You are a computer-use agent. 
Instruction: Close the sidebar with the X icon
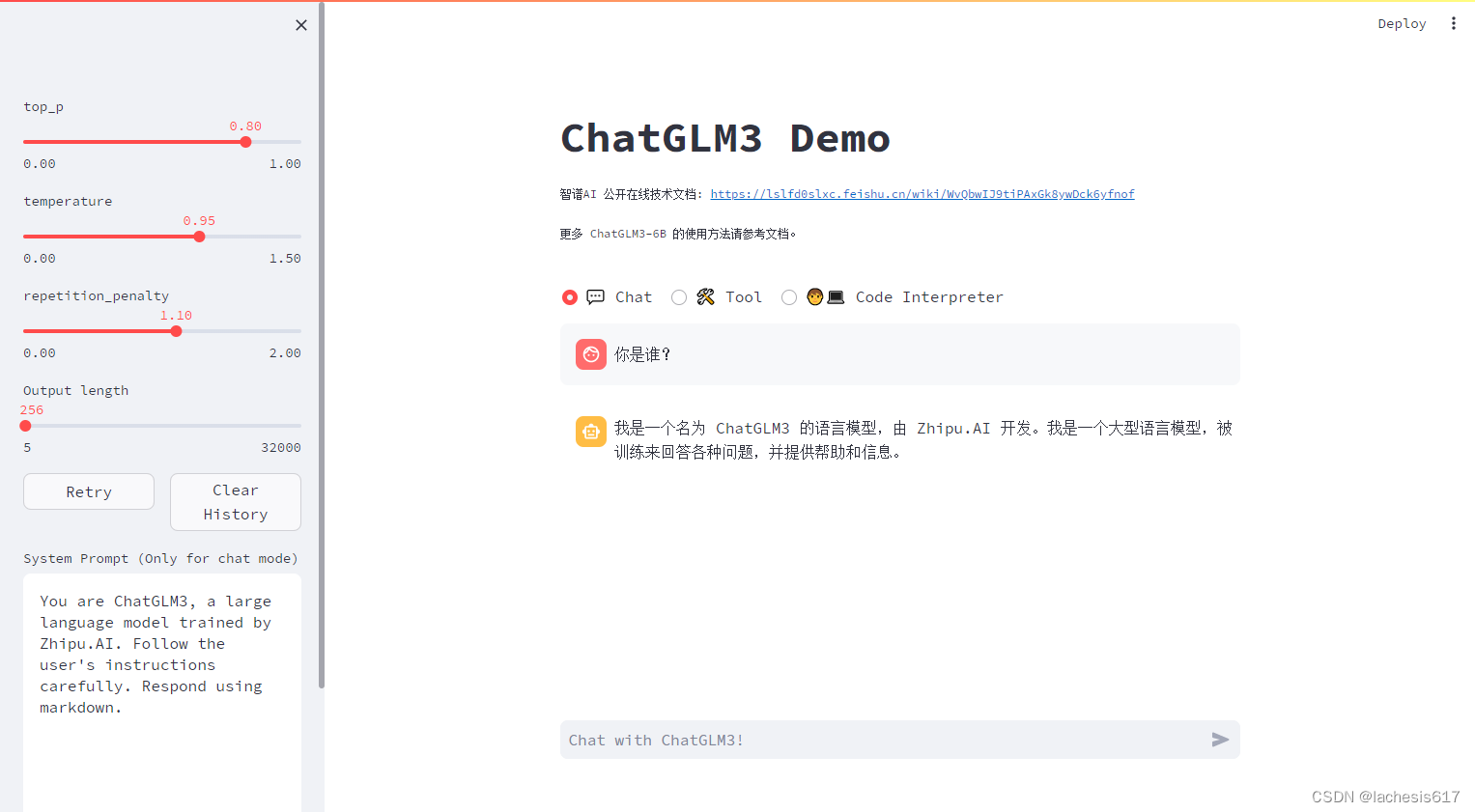(x=301, y=25)
